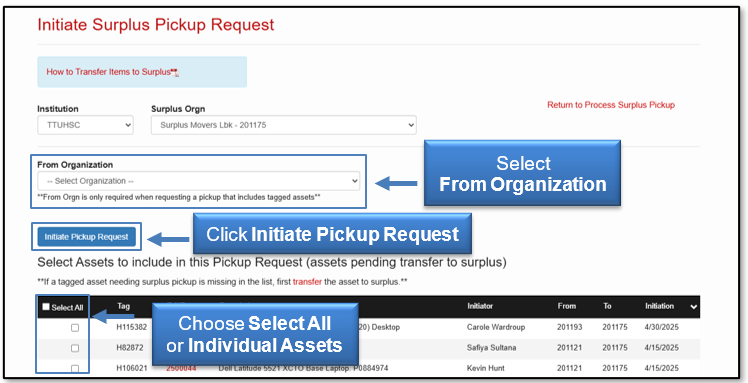Open the Institution dropdown showing TTUHSC
Image resolution: width=748 pixels, height=383 pixels.
pyautogui.click(x=85, y=125)
